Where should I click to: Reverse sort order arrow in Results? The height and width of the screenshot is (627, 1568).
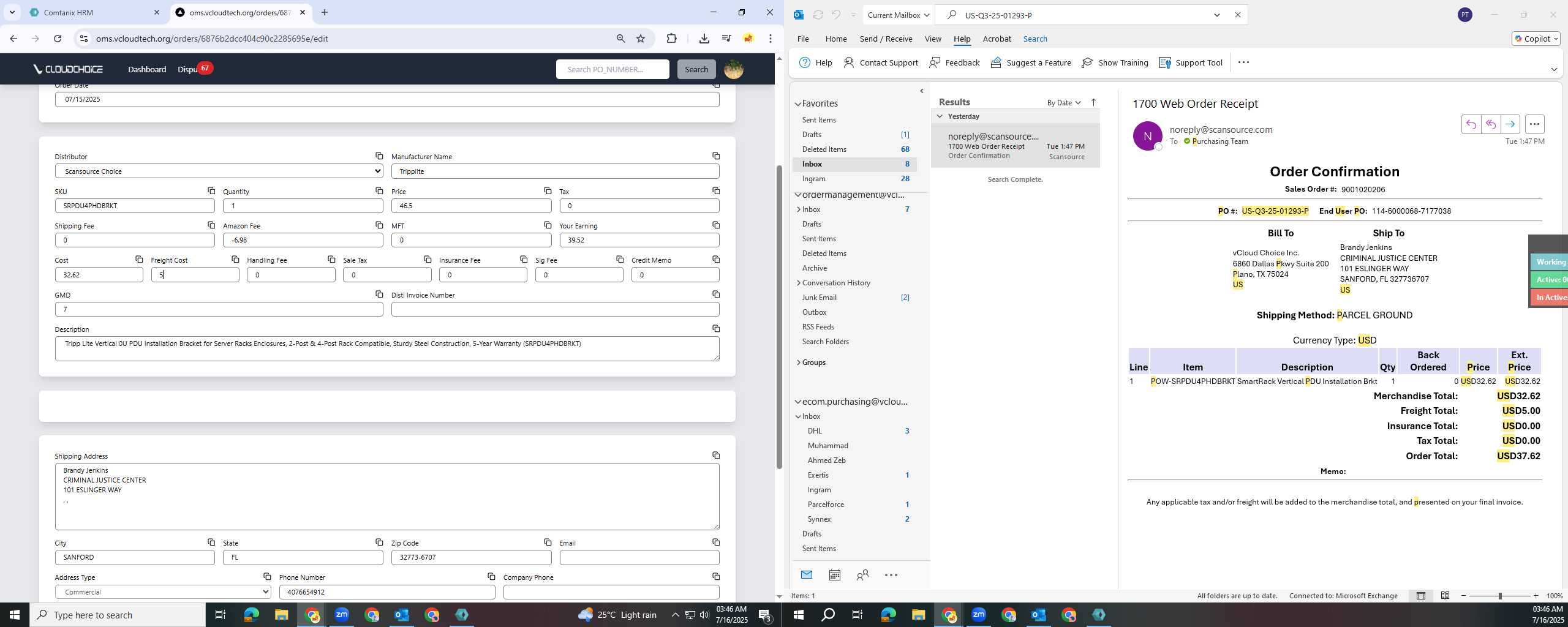(x=1093, y=102)
